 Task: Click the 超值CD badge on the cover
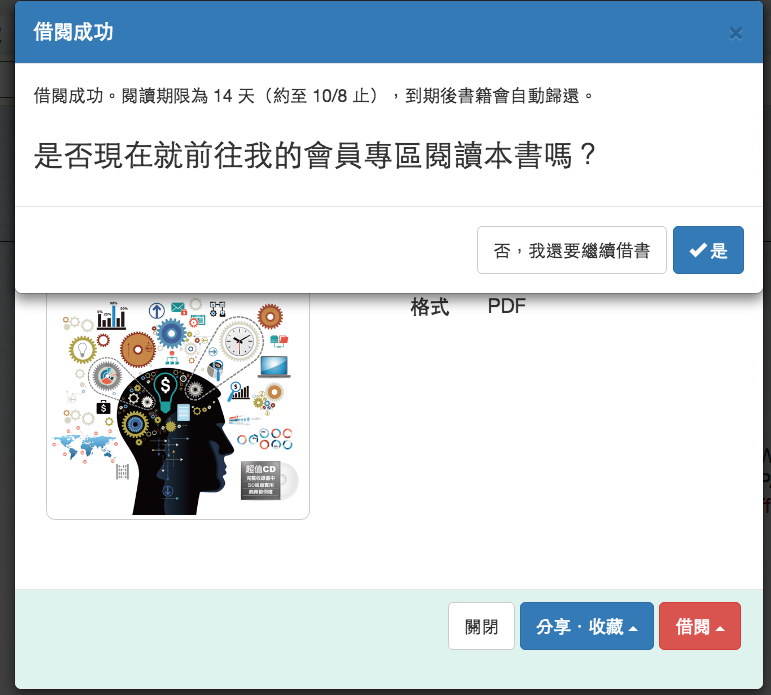[x=261, y=480]
